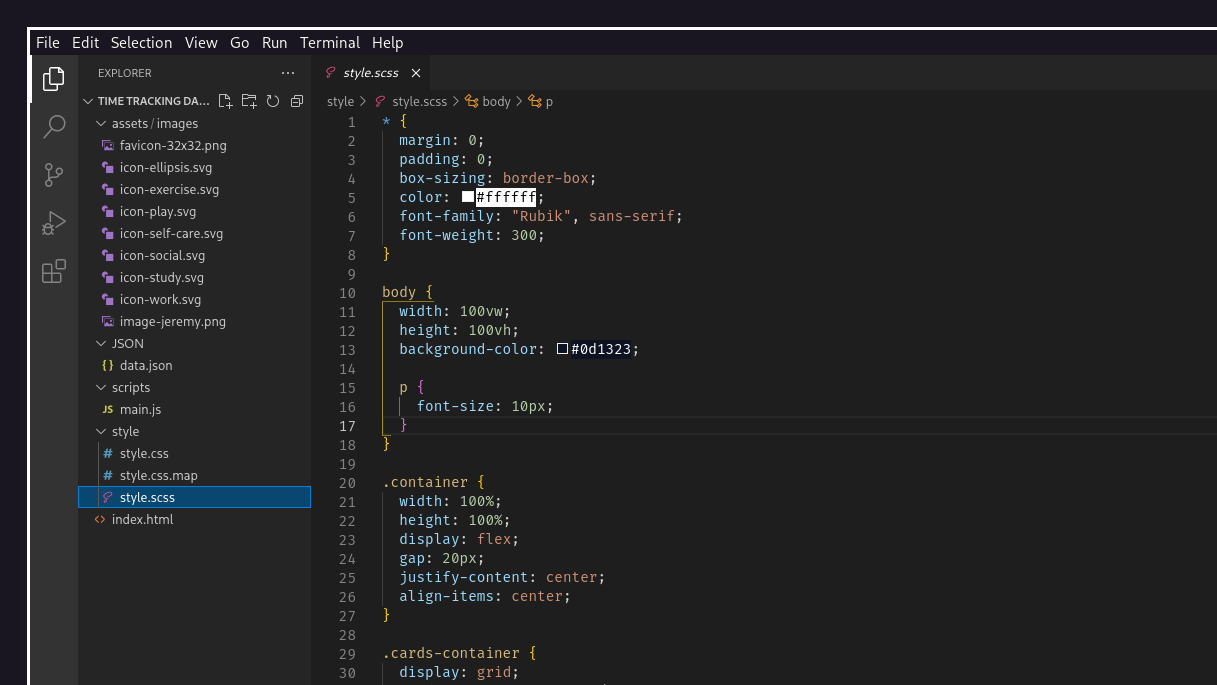The height and width of the screenshot is (685, 1217).
Task: Switch to the style.scss editor tab
Action: point(371,72)
